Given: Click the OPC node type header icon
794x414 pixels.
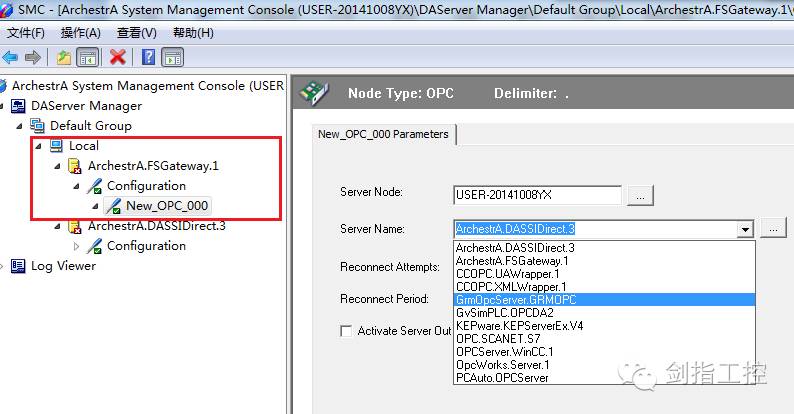Looking at the screenshot, I should click(313, 93).
